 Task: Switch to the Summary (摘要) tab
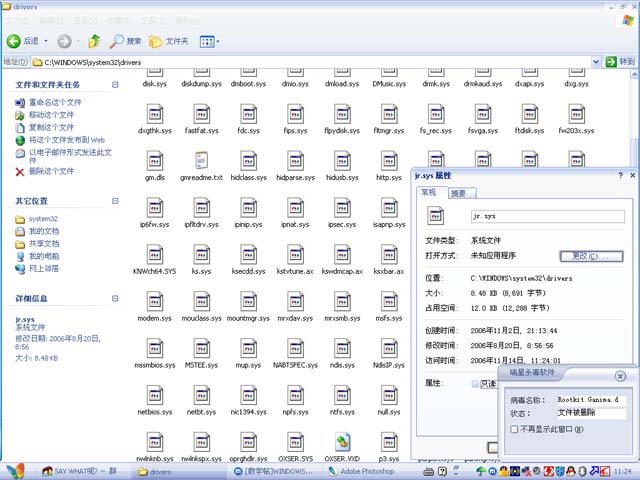point(458,193)
